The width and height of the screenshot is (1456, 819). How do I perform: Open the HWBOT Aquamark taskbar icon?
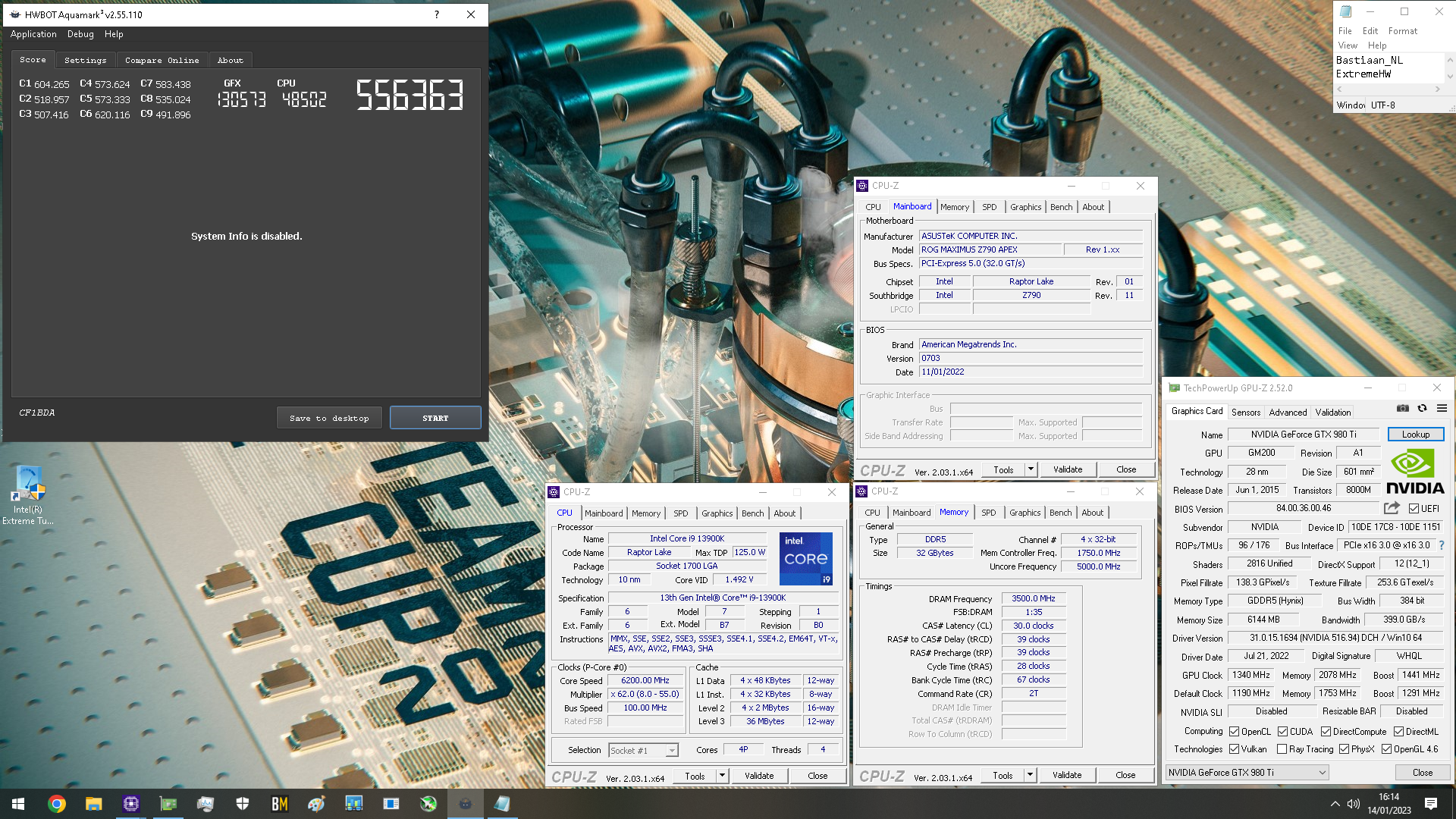[x=466, y=804]
